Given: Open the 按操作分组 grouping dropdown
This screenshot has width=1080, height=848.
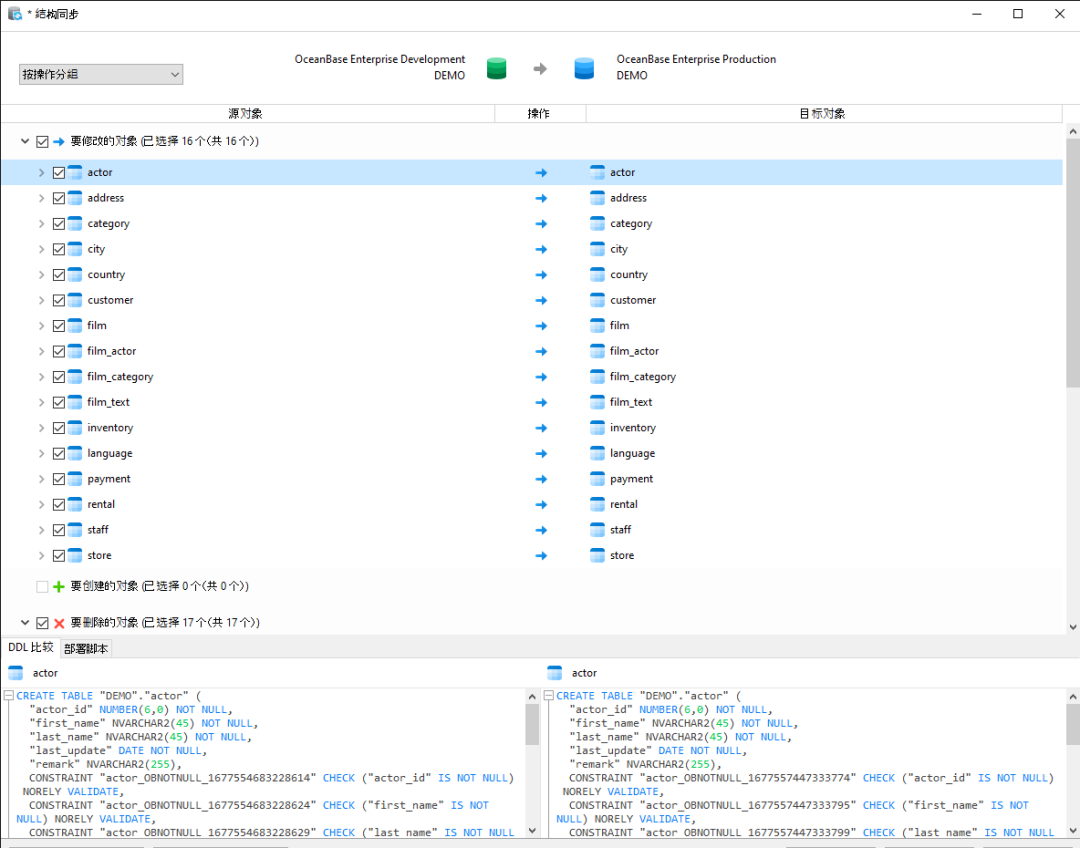Looking at the screenshot, I should tap(101, 74).
